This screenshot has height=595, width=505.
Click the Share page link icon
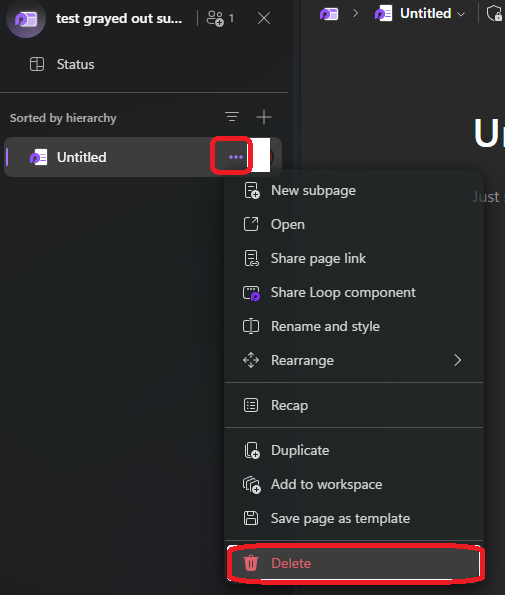(x=251, y=258)
